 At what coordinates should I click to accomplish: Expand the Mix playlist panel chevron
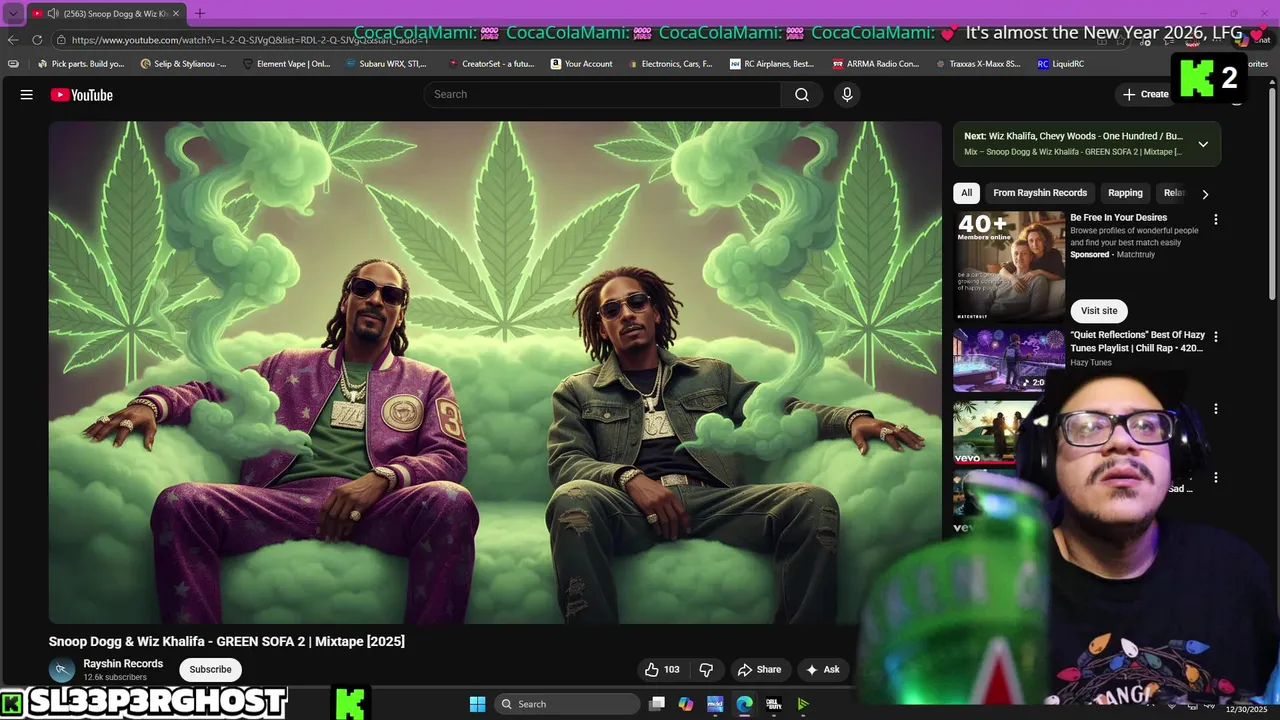coord(1203,144)
